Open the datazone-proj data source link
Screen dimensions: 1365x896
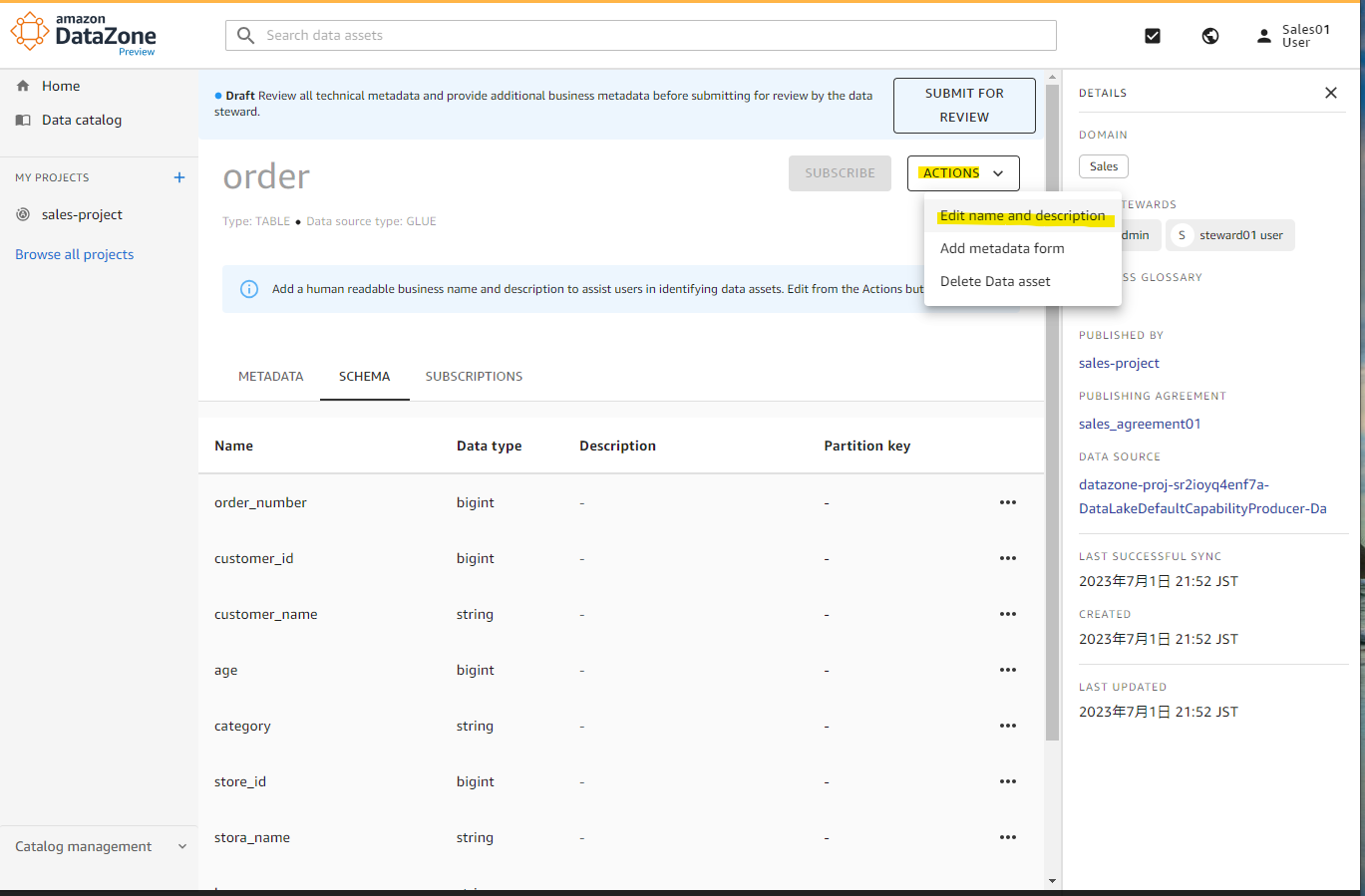coord(1202,496)
